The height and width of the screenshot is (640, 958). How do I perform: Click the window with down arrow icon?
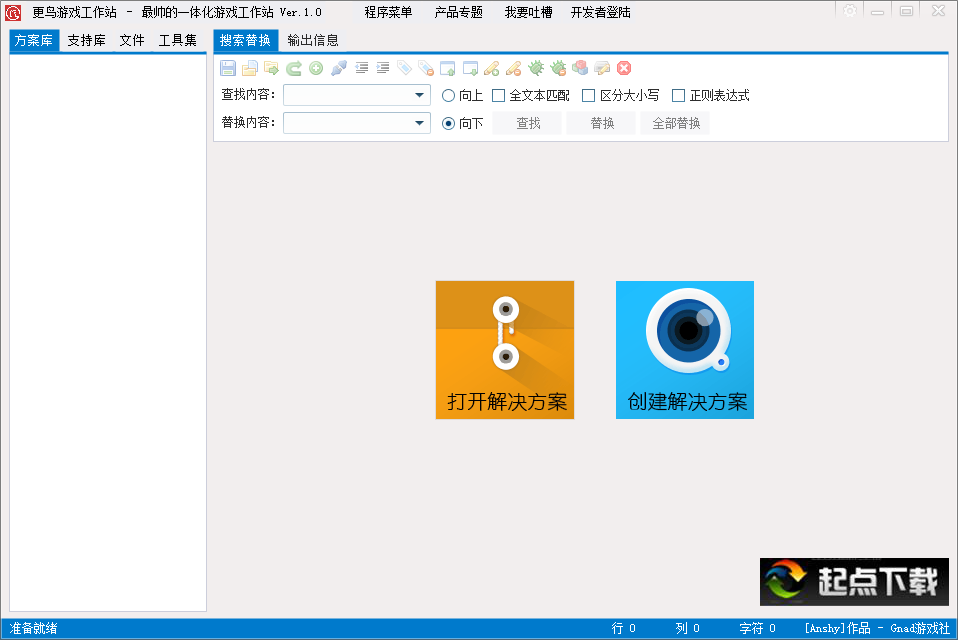[x=470, y=68]
